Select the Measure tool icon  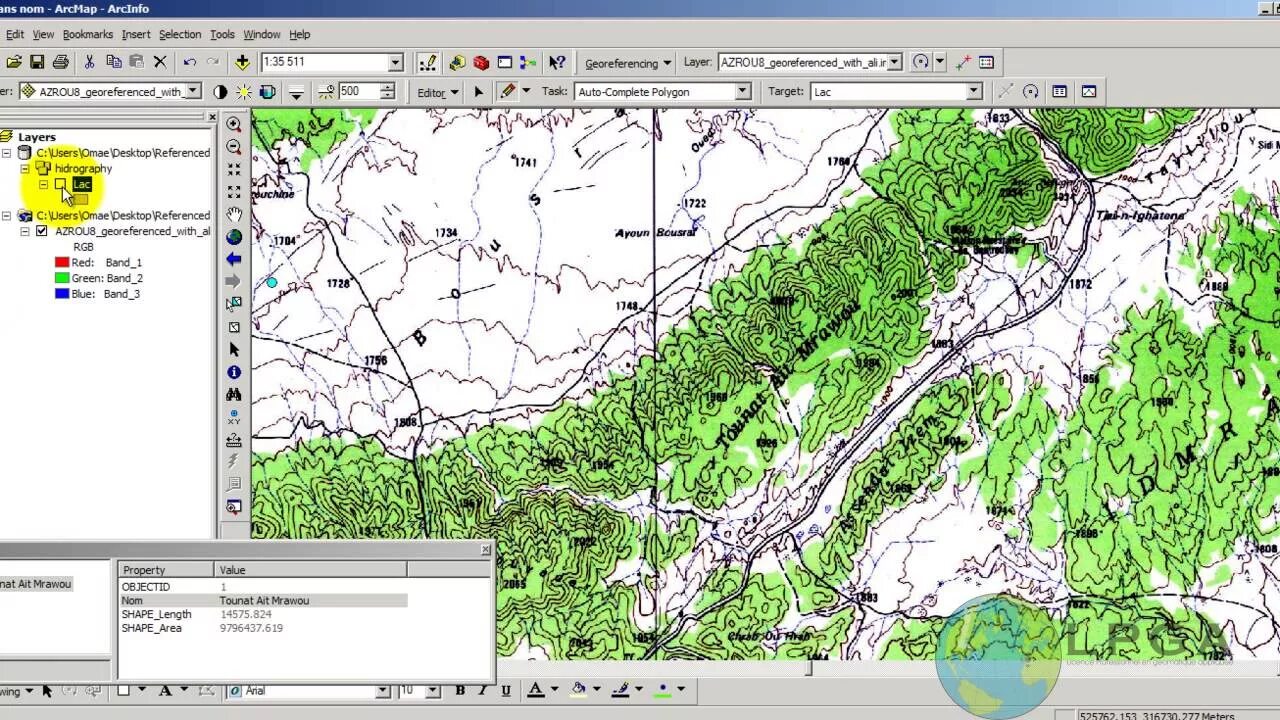pyautogui.click(x=234, y=439)
